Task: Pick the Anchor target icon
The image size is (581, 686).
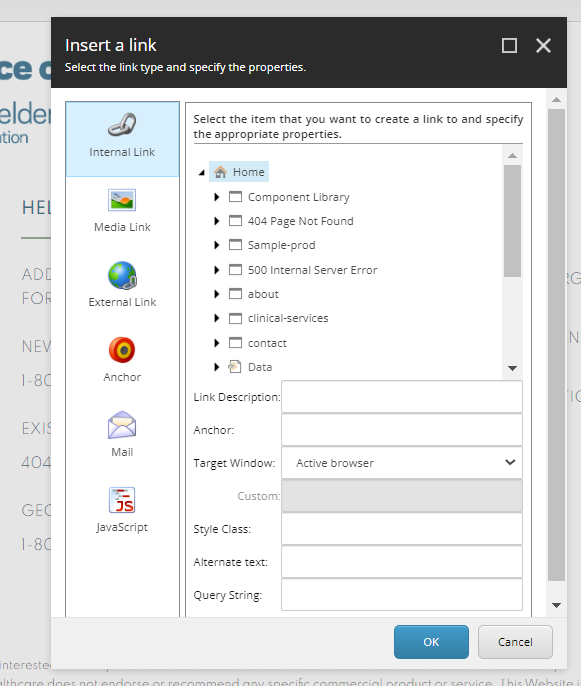Action: click(122, 350)
